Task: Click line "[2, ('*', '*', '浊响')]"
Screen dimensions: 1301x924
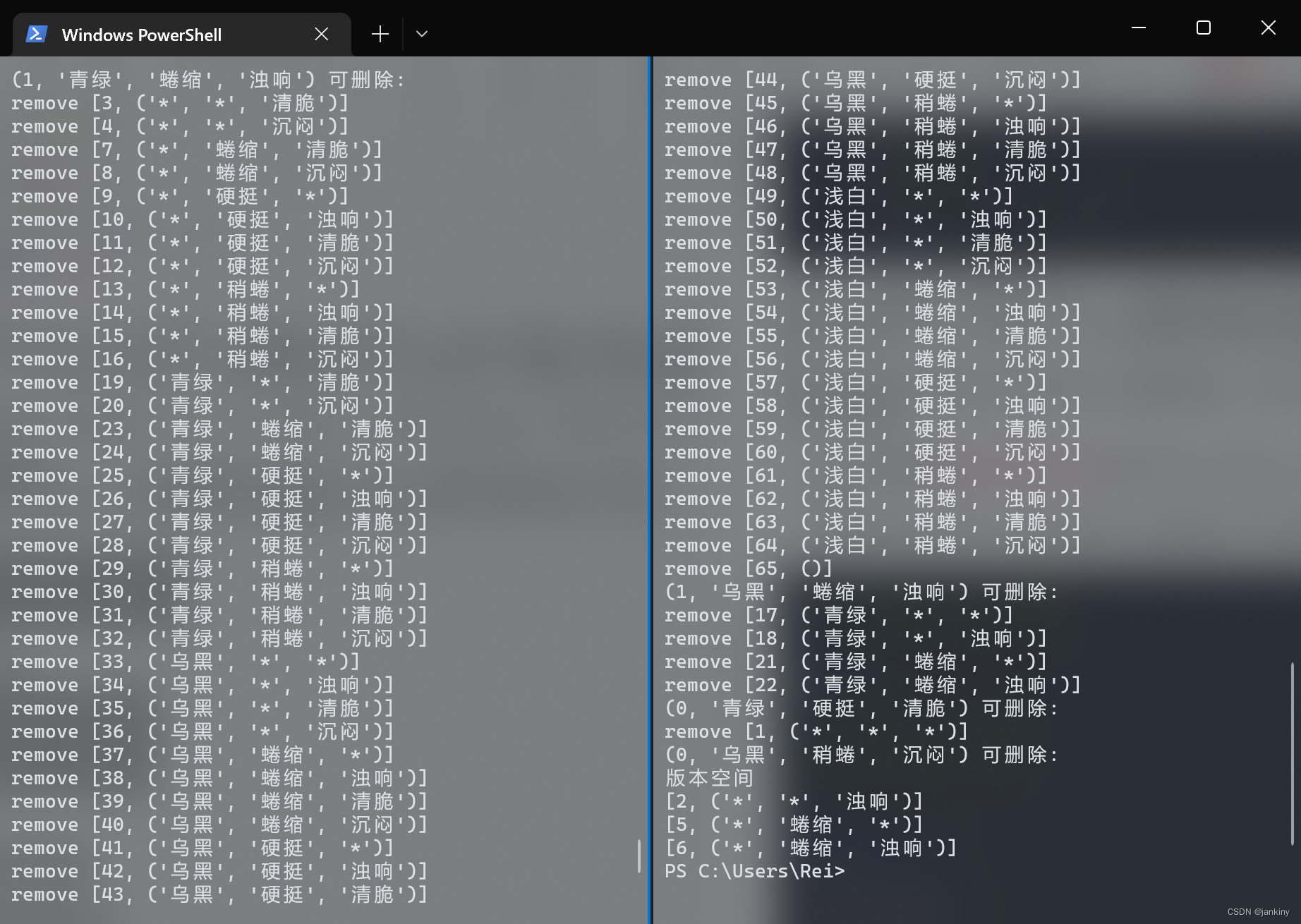Action: tap(794, 801)
